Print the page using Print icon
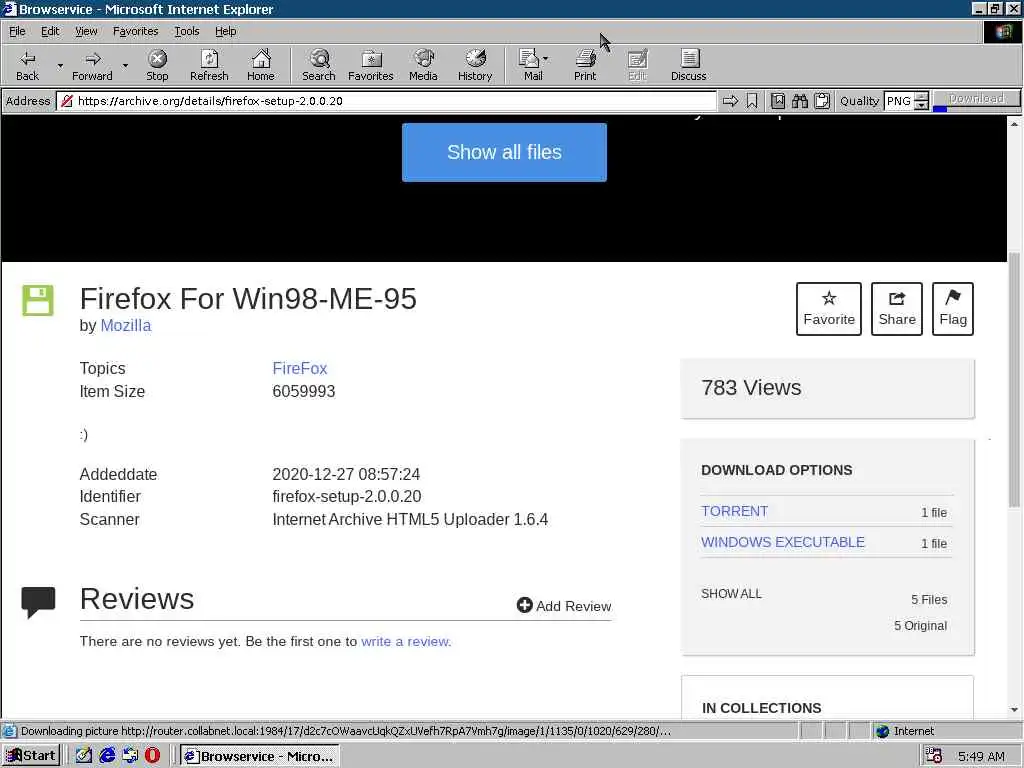Viewport: 1024px width, 768px height. click(585, 65)
